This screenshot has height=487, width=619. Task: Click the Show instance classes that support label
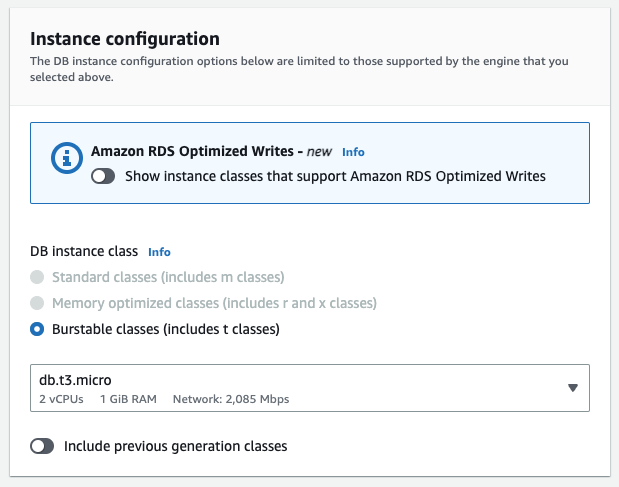click(x=335, y=176)
